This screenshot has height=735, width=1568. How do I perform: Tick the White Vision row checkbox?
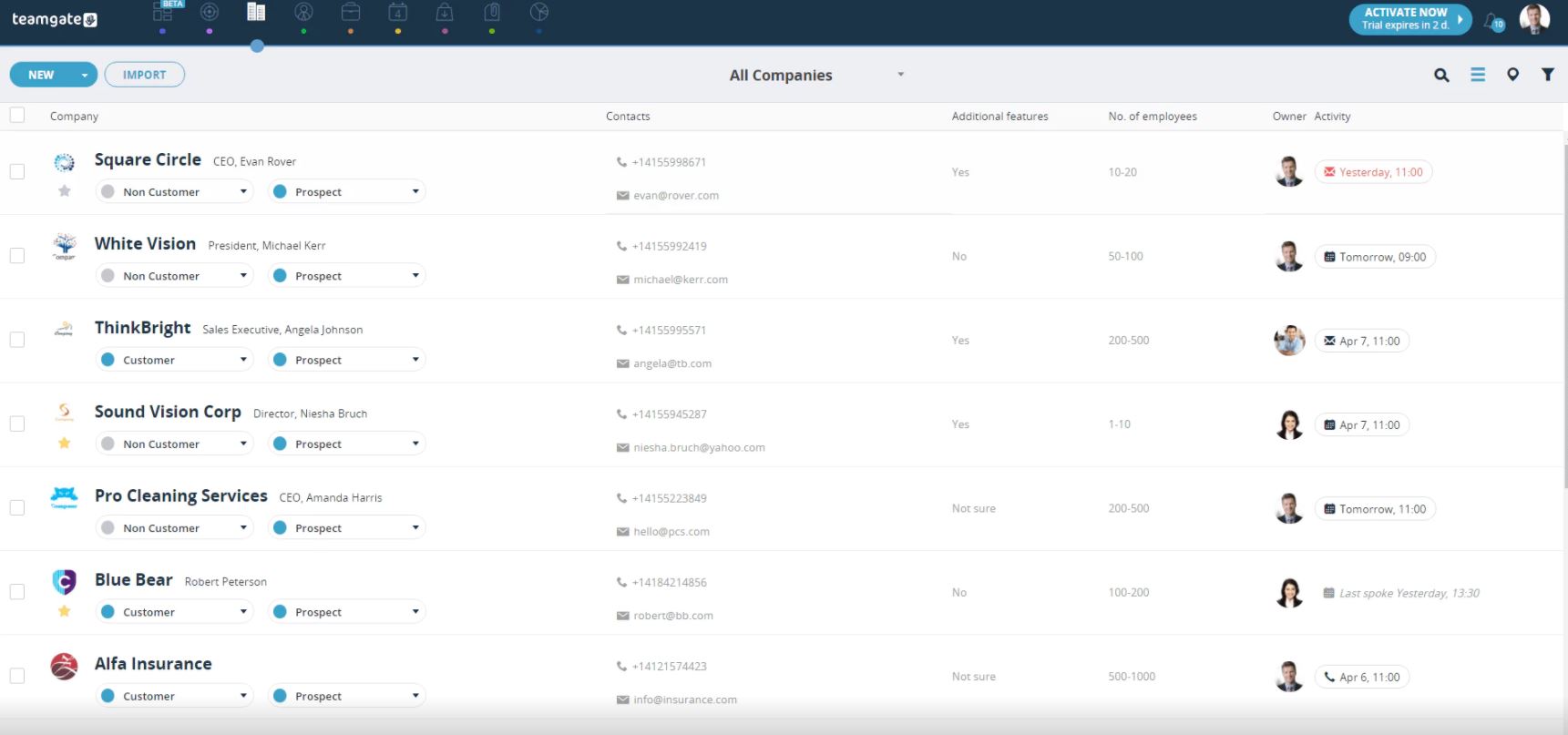[17, 255]
